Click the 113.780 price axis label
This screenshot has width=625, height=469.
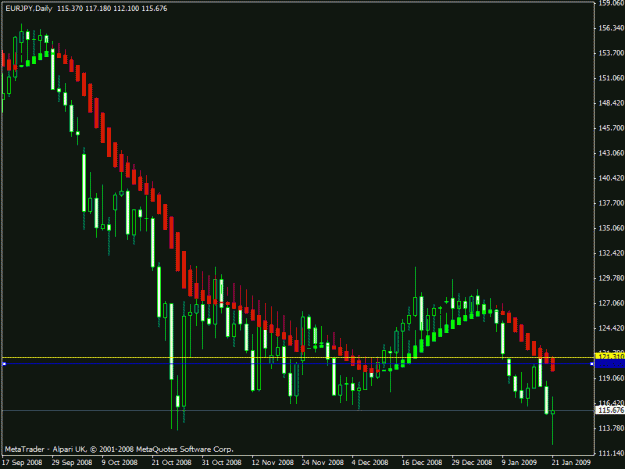[x=611, y=428]
